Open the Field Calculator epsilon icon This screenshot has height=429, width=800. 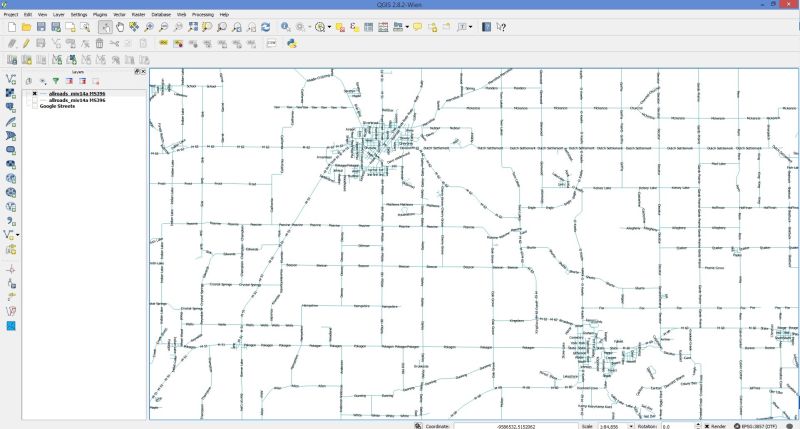(354, 27)
